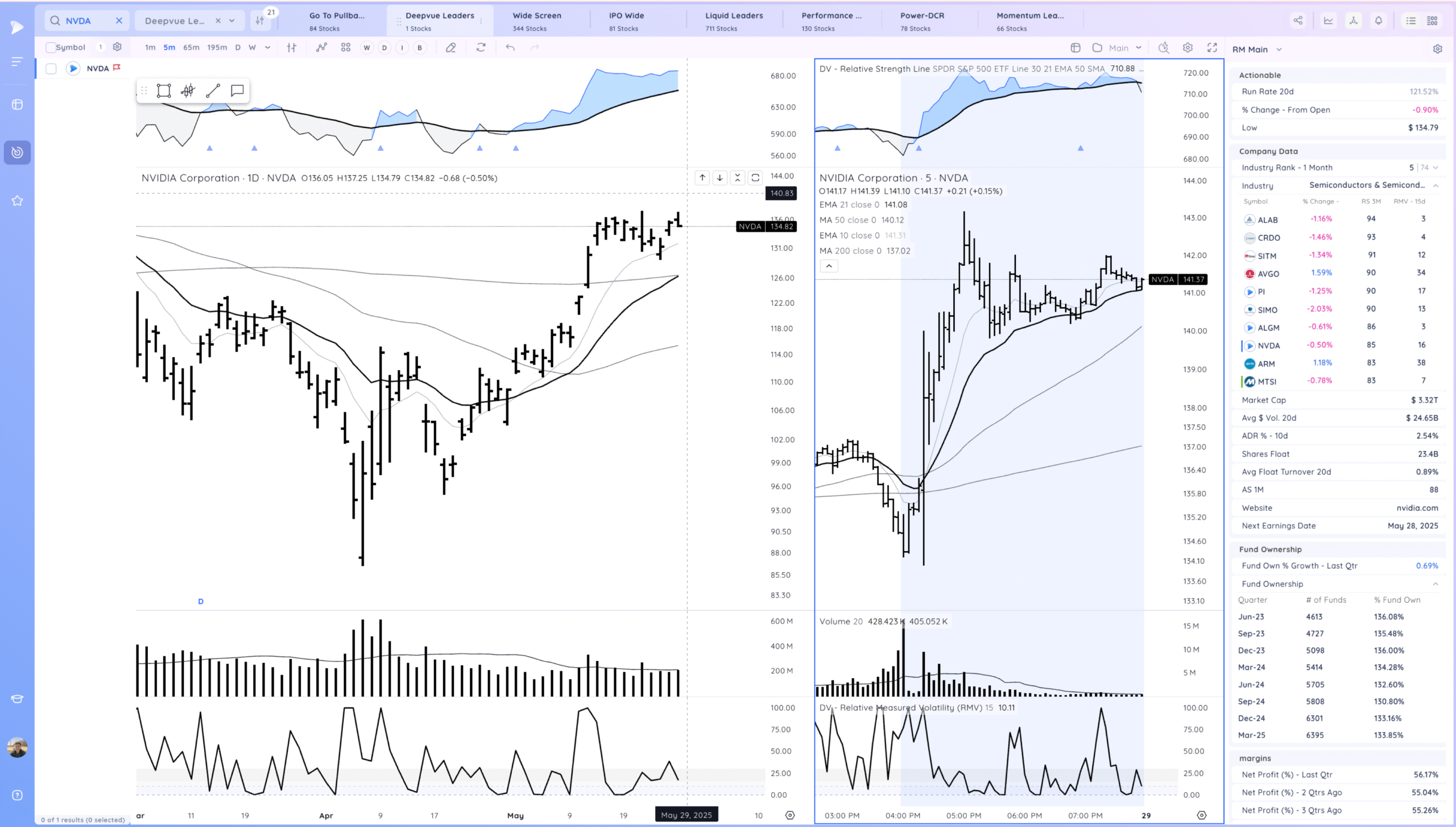Viewport: 1456px width, 827px height.
Task: Open the RM Main panel dropdown
Action: point(1279,49)
